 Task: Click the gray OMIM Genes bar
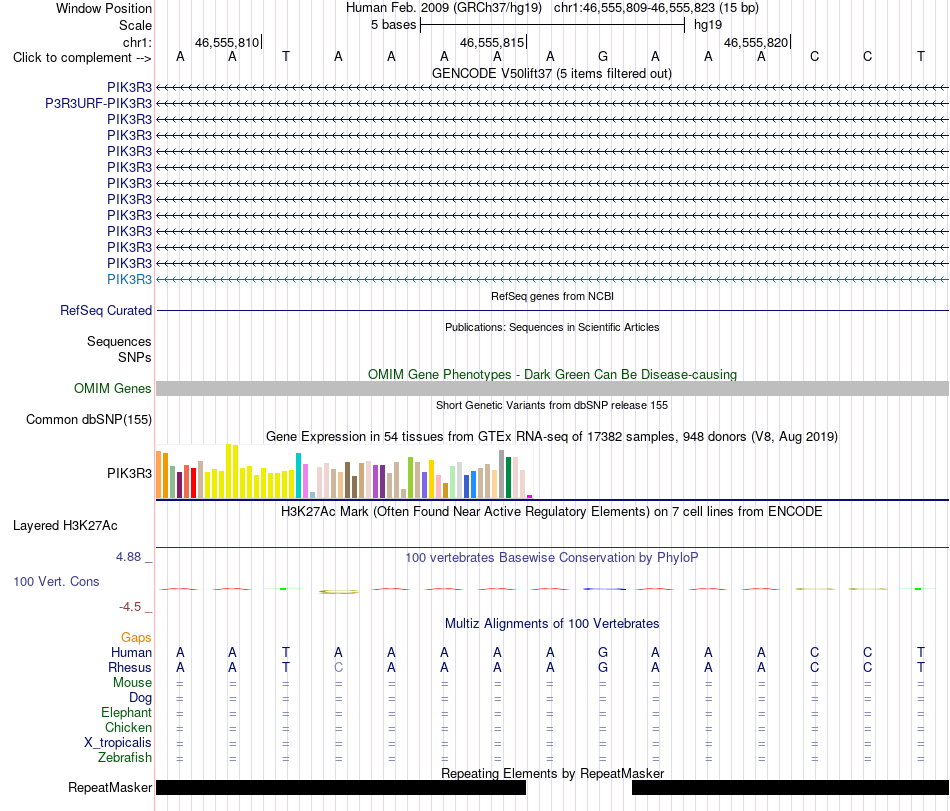(x=552, y=389)
